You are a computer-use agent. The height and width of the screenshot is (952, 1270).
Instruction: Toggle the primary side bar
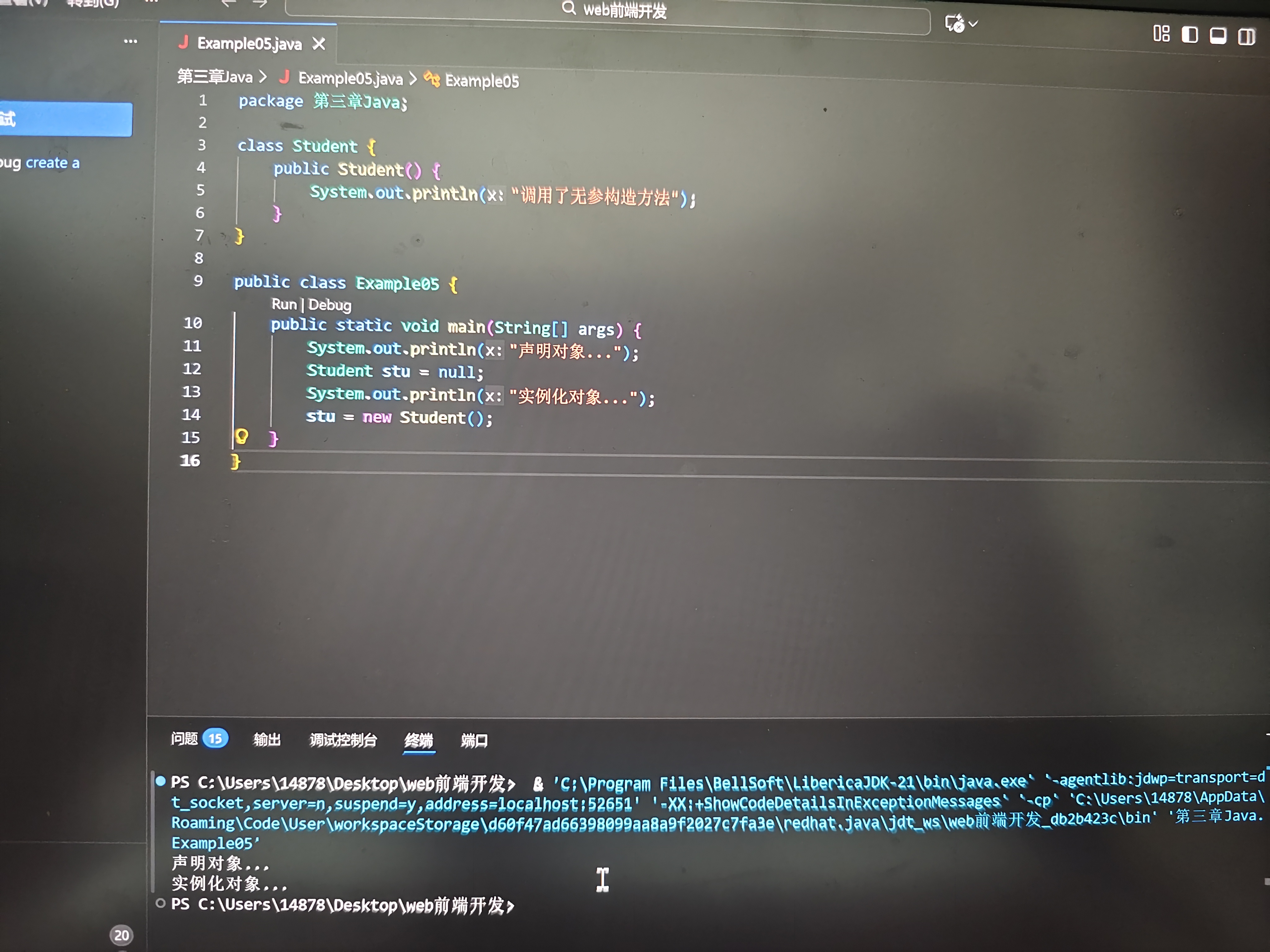point(1190,35)
